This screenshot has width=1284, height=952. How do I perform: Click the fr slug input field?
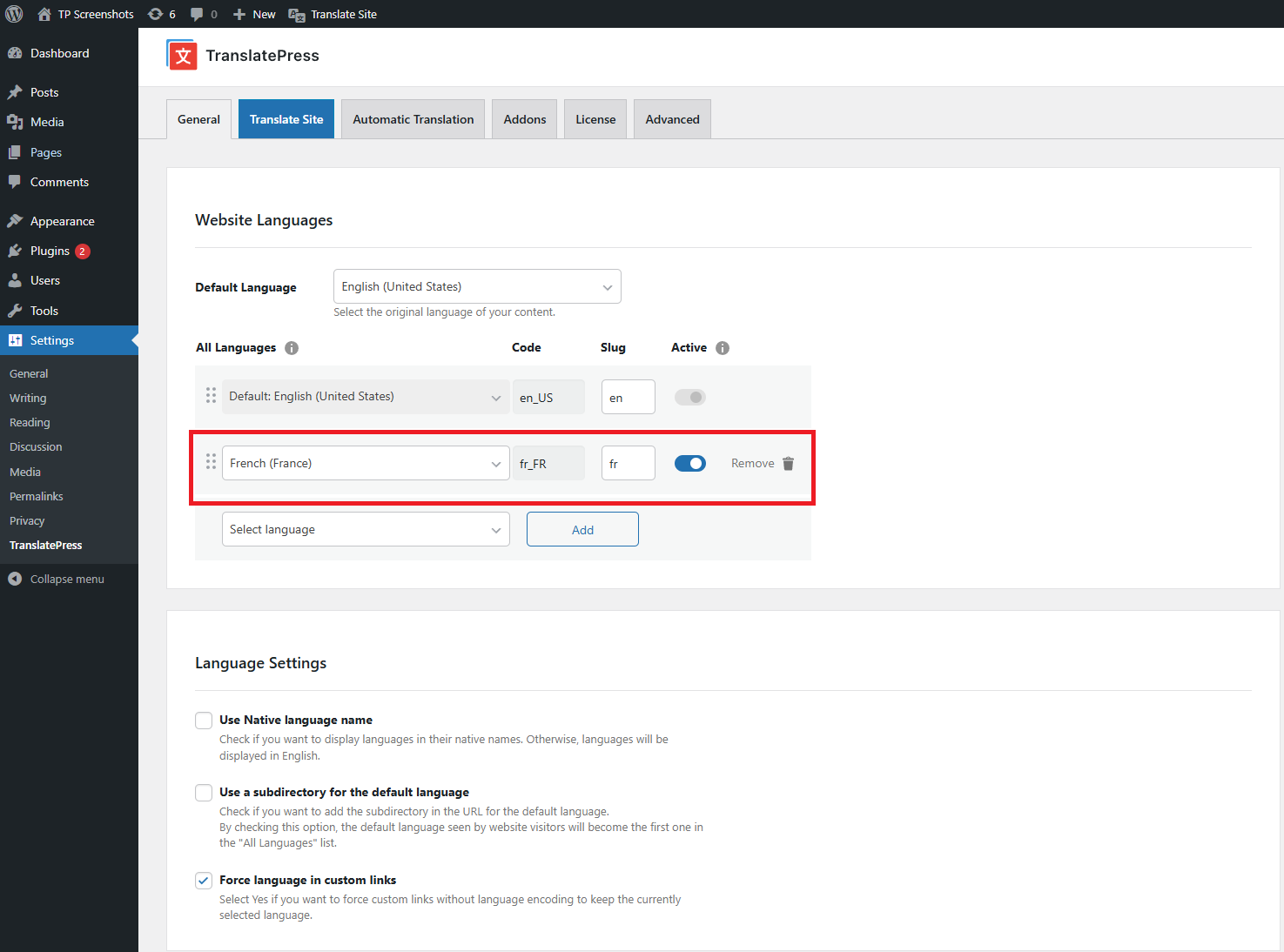[x=629, y=463]
